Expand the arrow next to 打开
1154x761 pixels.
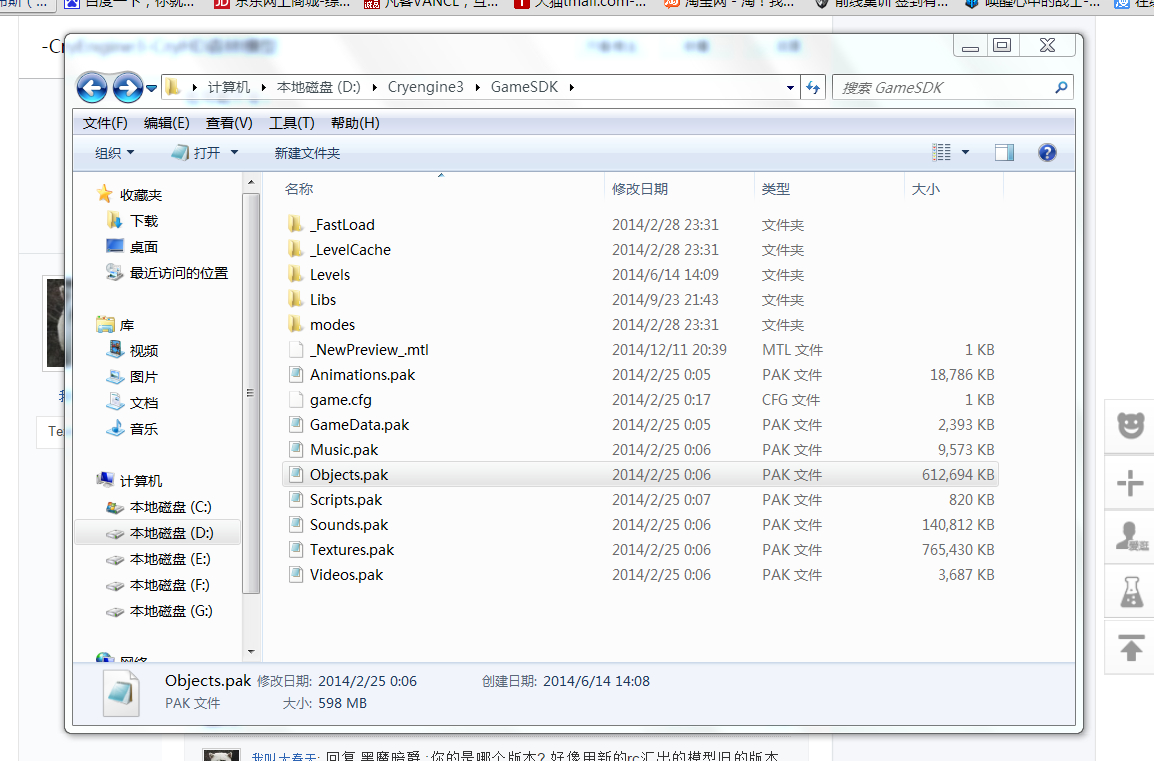[235, 153]
